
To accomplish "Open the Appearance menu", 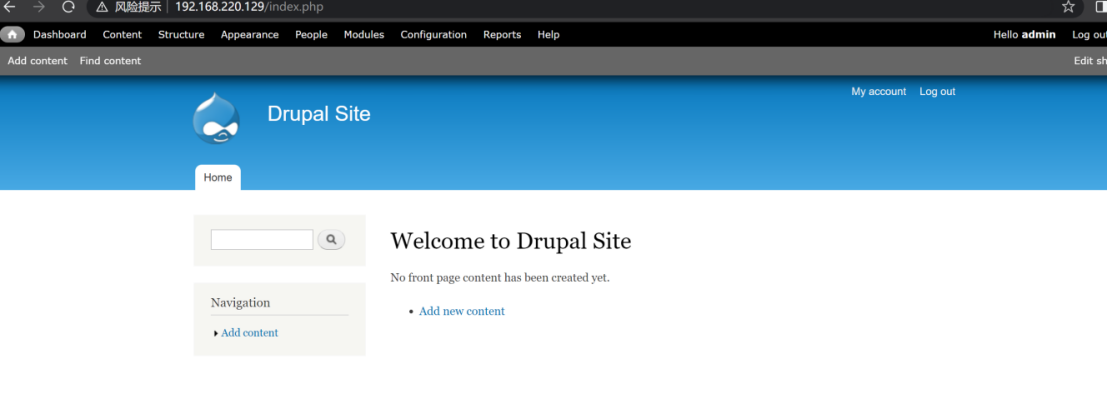I will pos(250,35).
